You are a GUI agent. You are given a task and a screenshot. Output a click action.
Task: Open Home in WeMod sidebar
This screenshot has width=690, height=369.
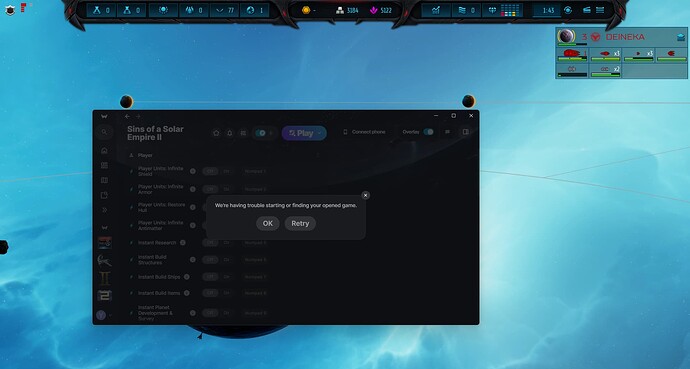coord(104,150)
